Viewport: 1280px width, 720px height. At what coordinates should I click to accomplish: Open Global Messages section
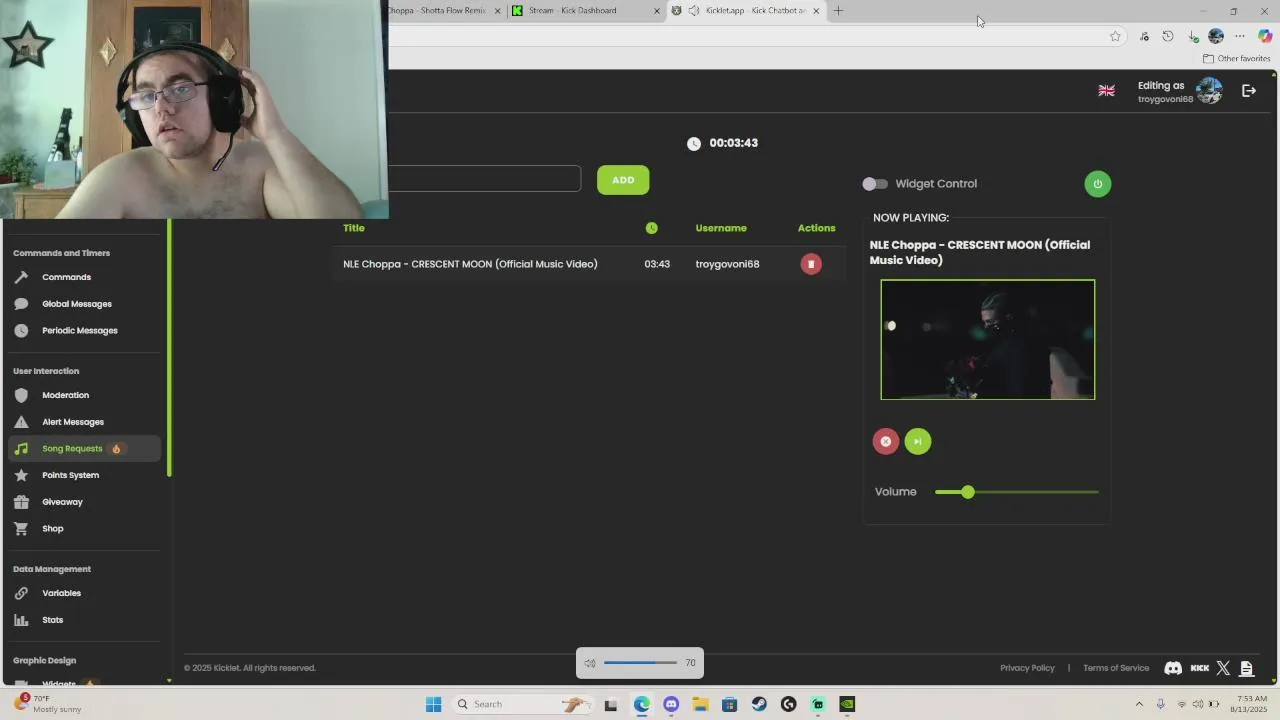tap(77, 304)
